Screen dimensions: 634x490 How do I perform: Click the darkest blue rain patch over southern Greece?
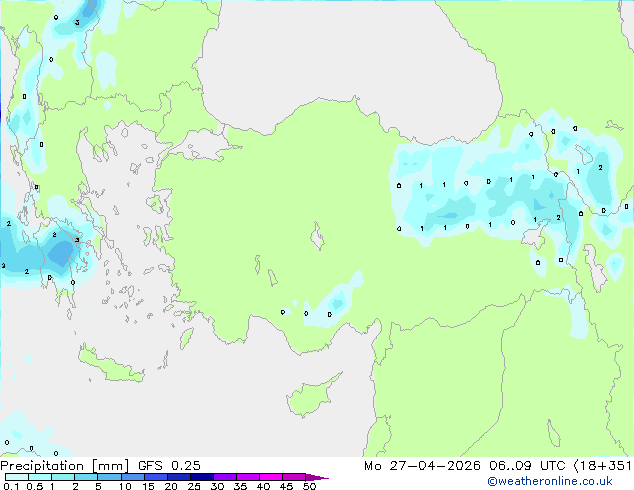[x=60, y=249]
